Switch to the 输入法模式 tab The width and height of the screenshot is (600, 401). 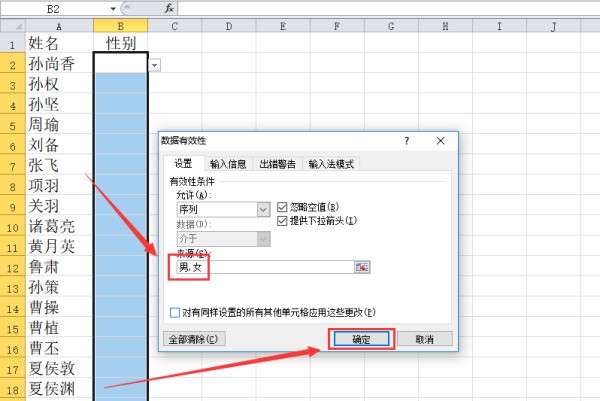pyautogui.click(x=331, y=164)
